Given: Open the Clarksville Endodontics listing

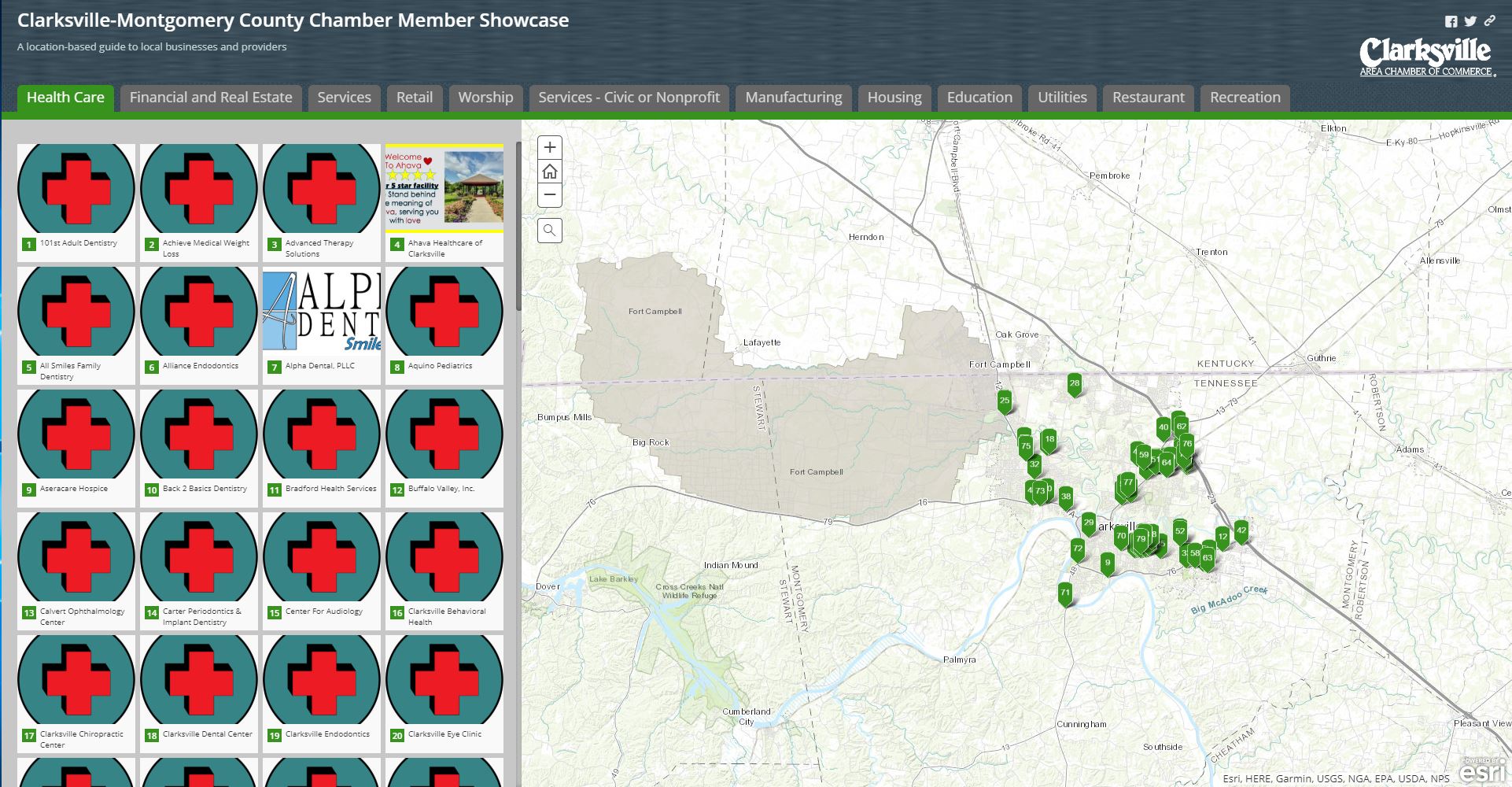Looking at the screenshot, I should tap(322, 694).
